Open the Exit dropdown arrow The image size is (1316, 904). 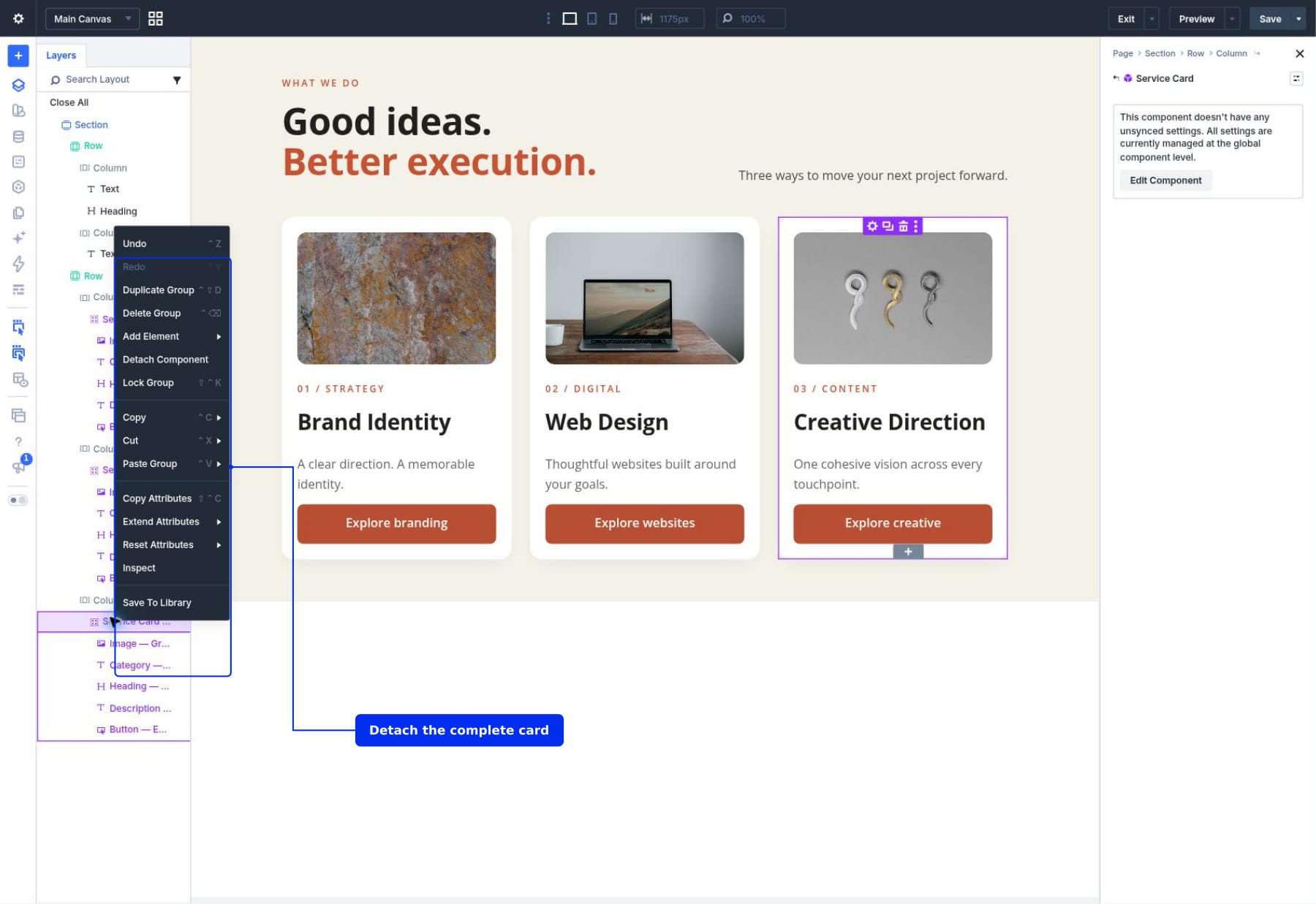[1152, 18]
